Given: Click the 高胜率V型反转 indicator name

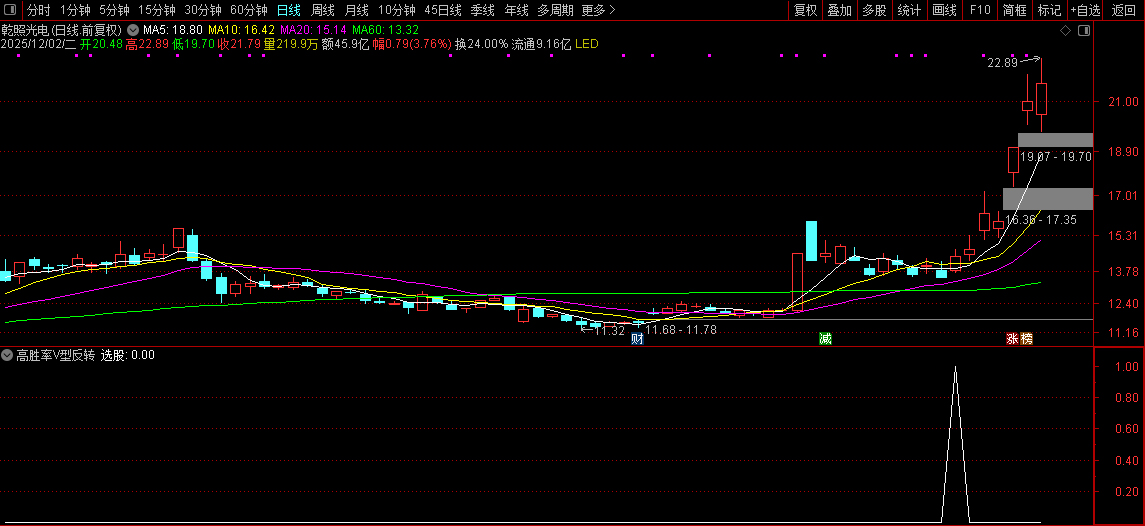Looking at the screenshot, I should click(x=55, y=355).
